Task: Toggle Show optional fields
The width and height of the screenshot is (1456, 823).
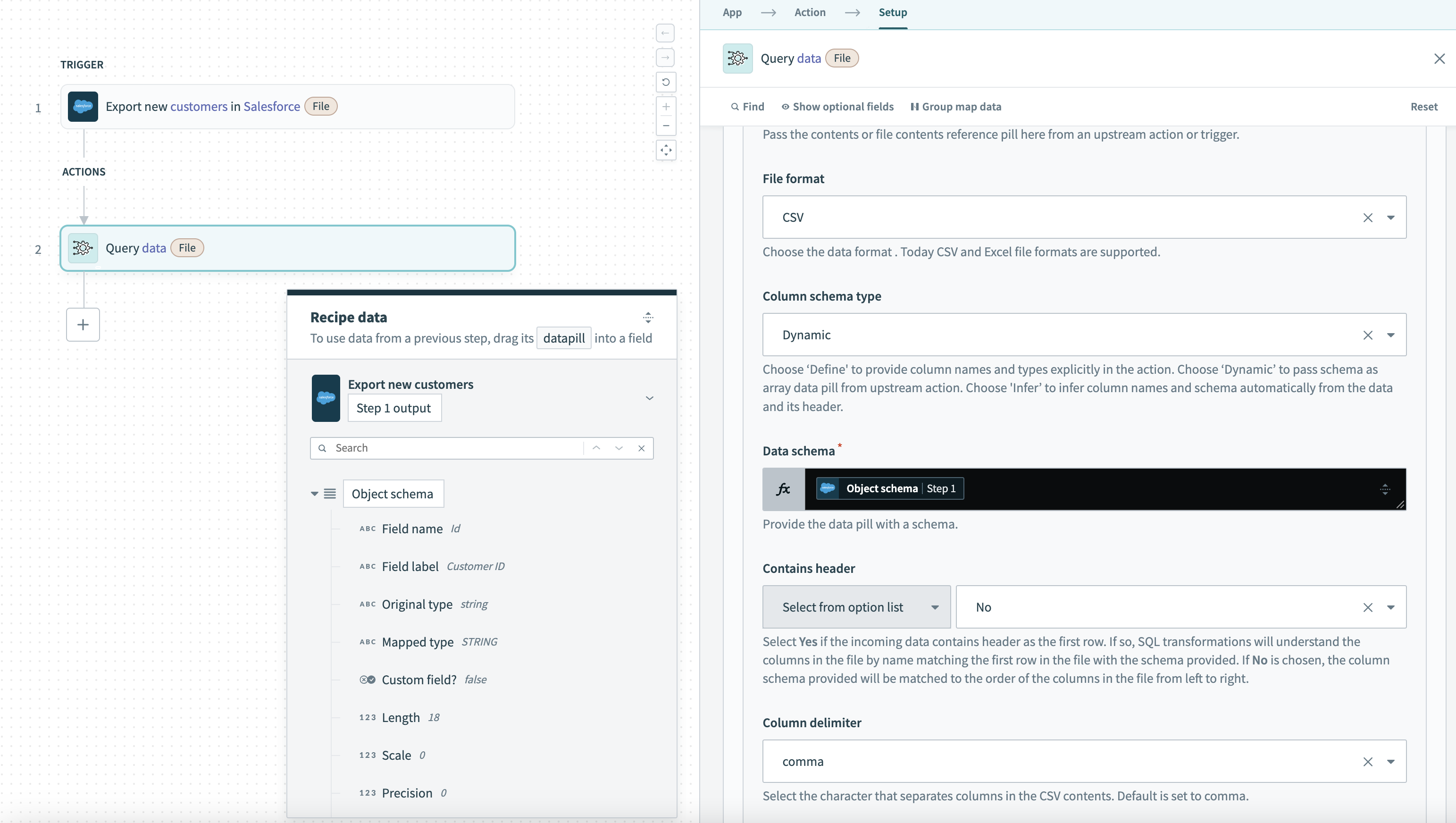Action: click(837, 106)
